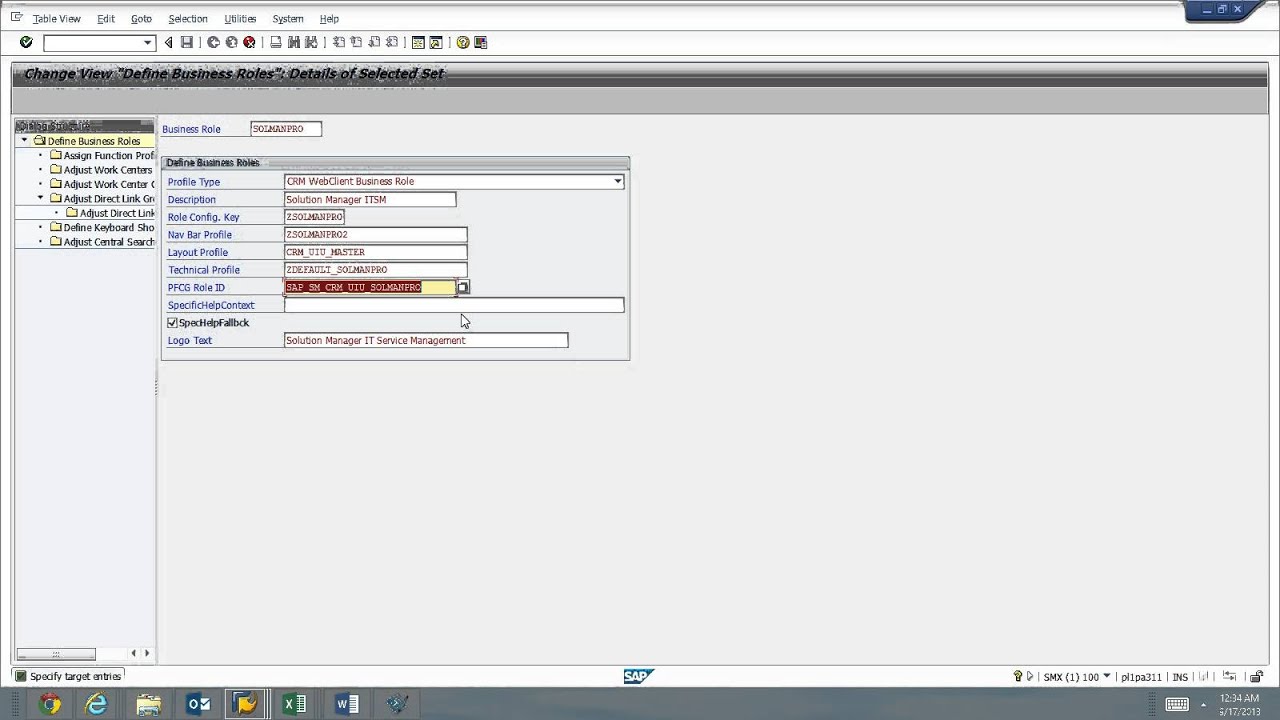1280x720 pixels.
Task: Click the status bar message icon
Action: [20, 676]
